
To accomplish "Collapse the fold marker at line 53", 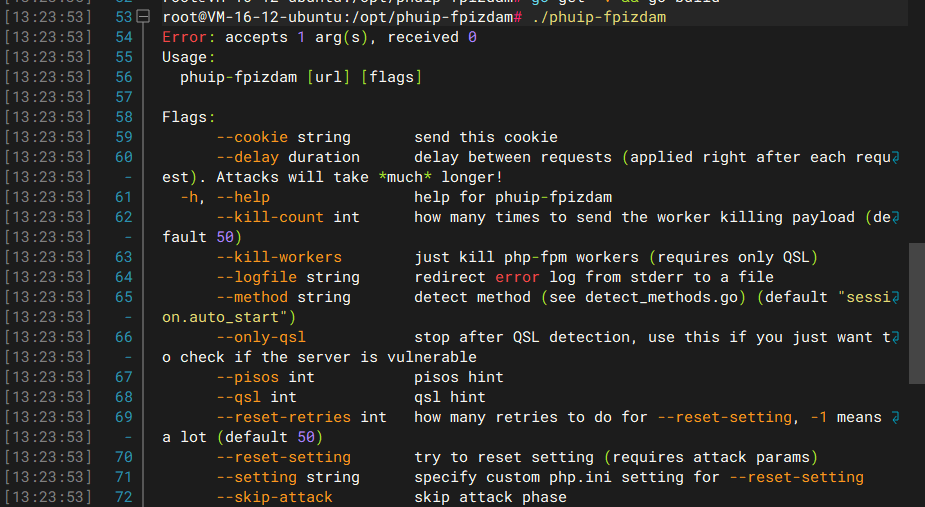I will [144, 17].
